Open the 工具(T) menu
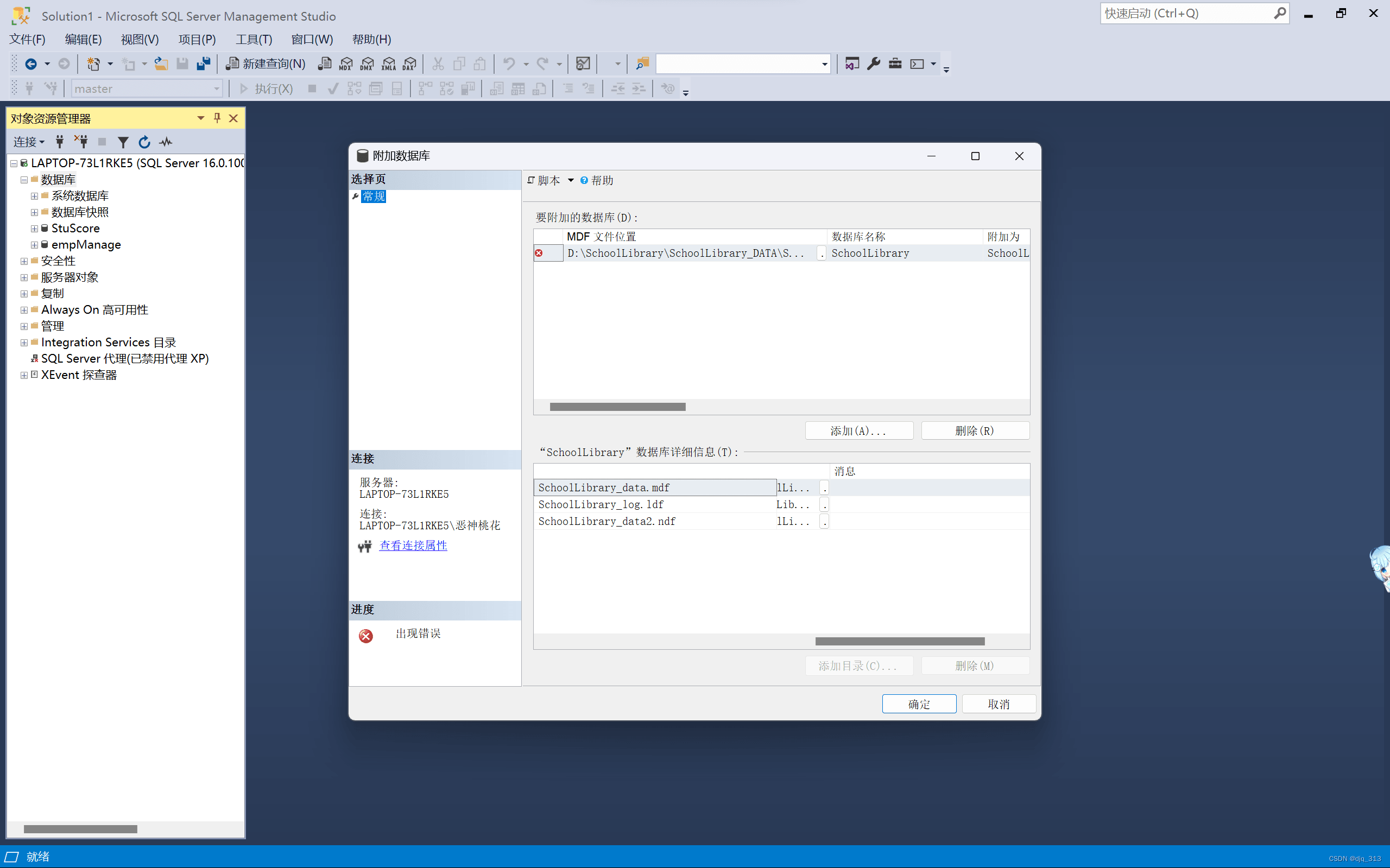Viewport: 1390px width, 868px height. [254, 39]
